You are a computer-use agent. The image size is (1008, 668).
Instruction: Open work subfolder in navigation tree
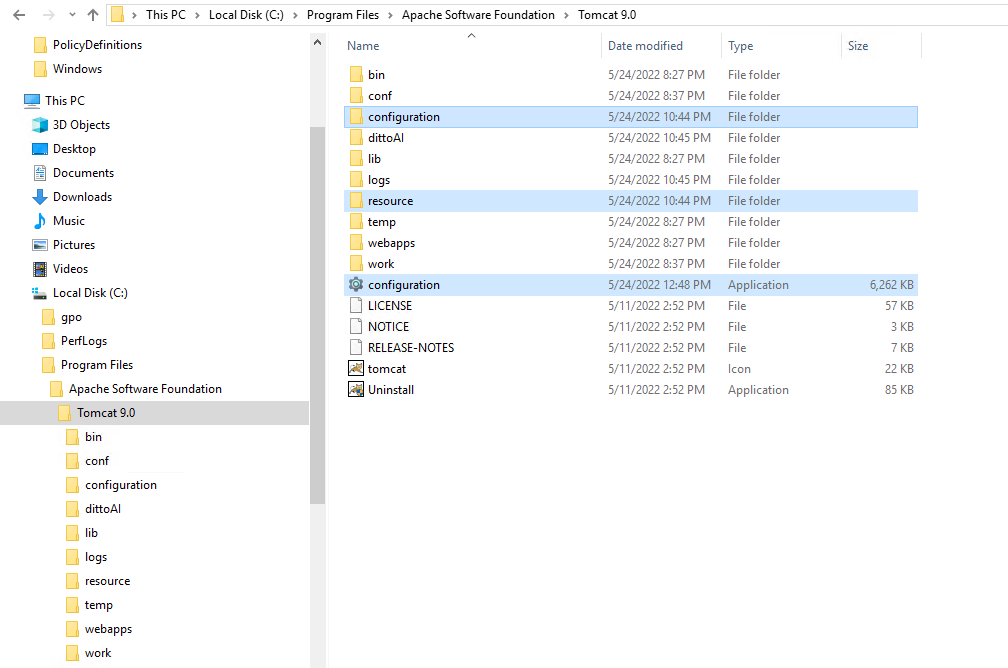coord(98,653)
